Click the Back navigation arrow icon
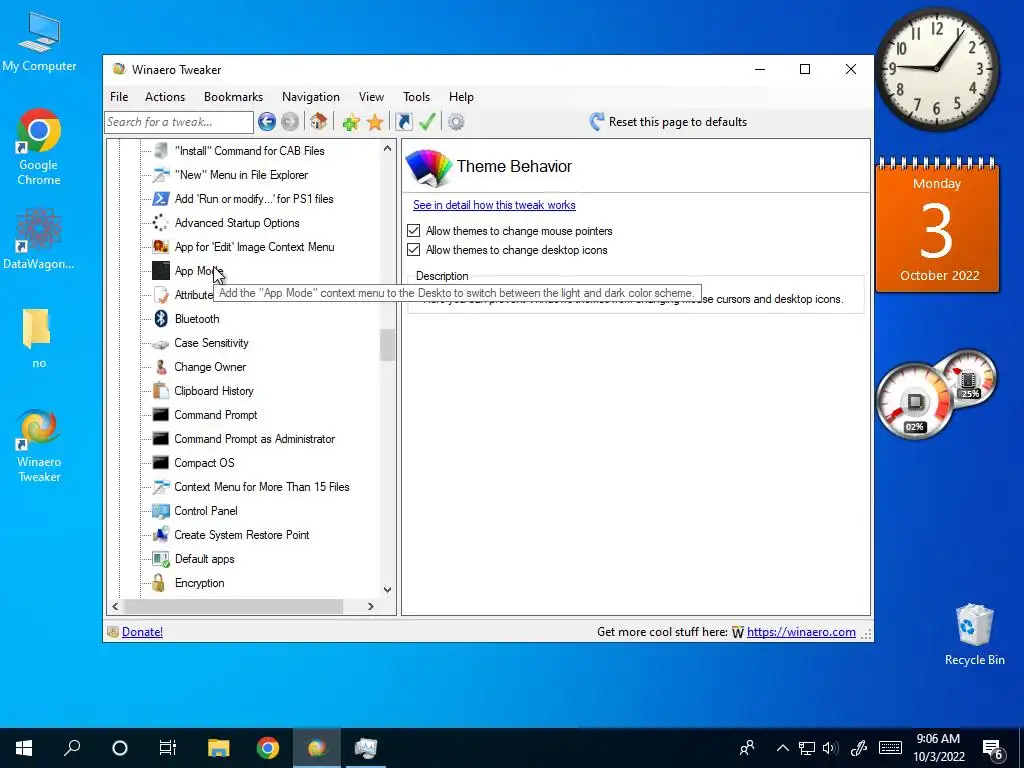The image size is (1024, 768). click(266, 121)
